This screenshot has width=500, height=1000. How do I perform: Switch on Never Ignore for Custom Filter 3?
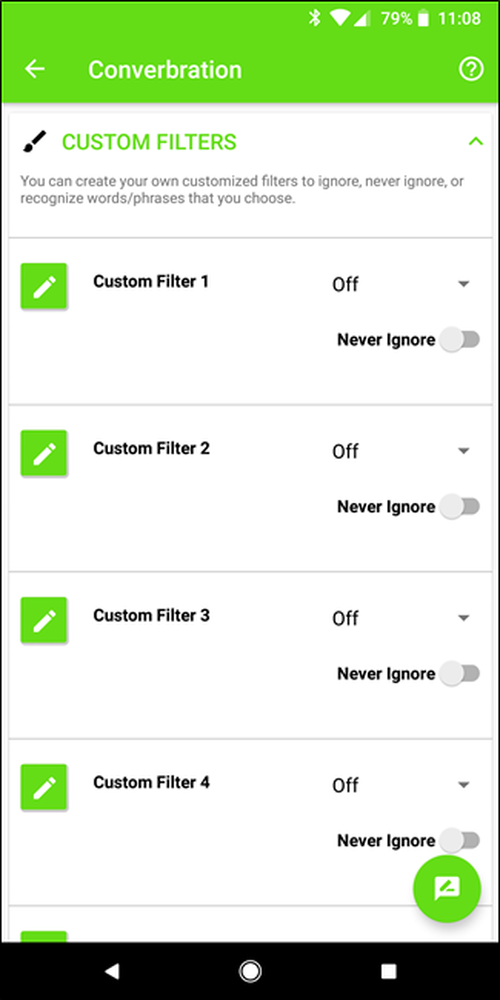point(460,674)
